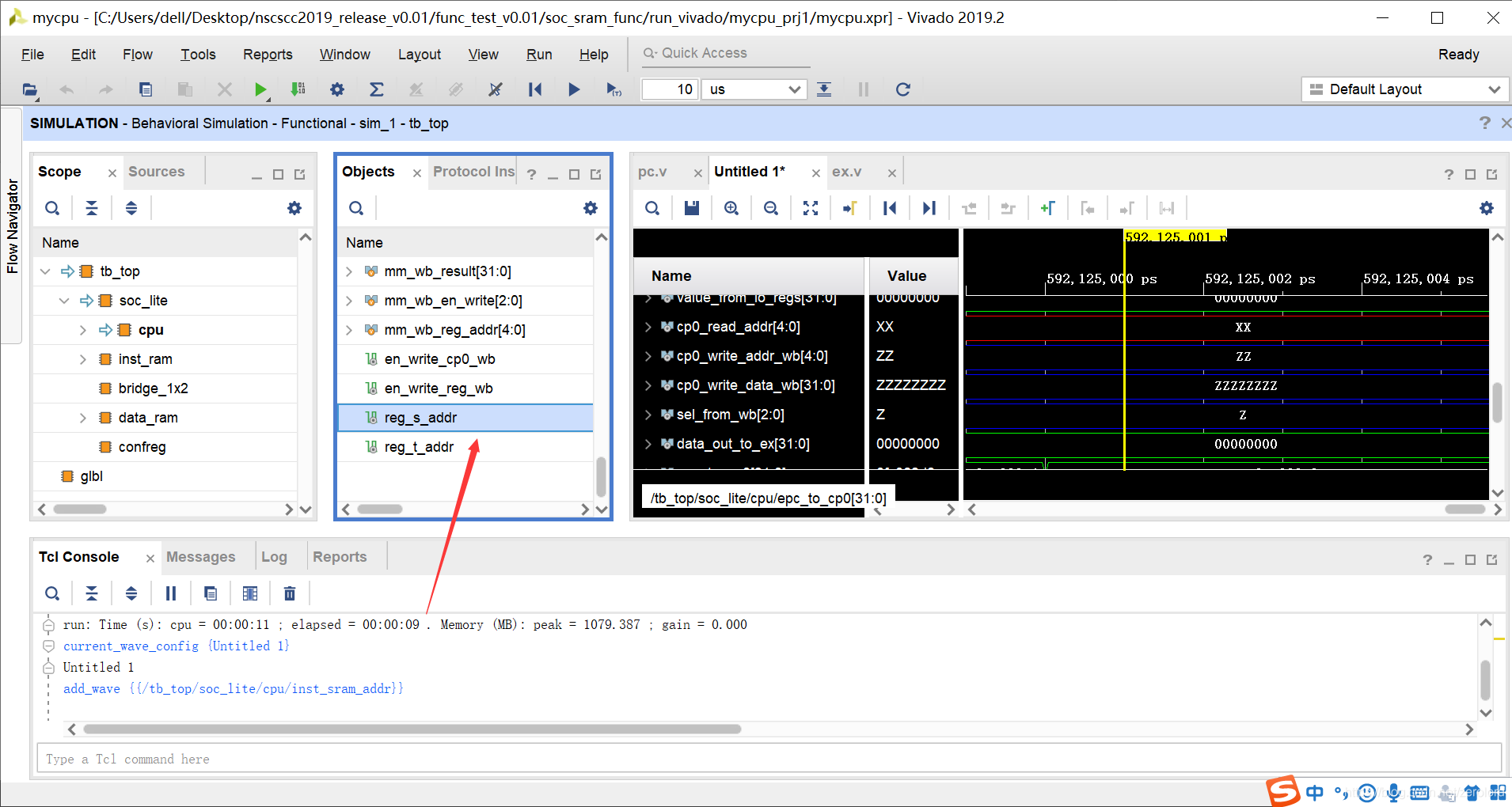The height and width of the screenshot is (807, 1512).
Task: Open Objects panel settings gear
Action: (x=591, y=208)
